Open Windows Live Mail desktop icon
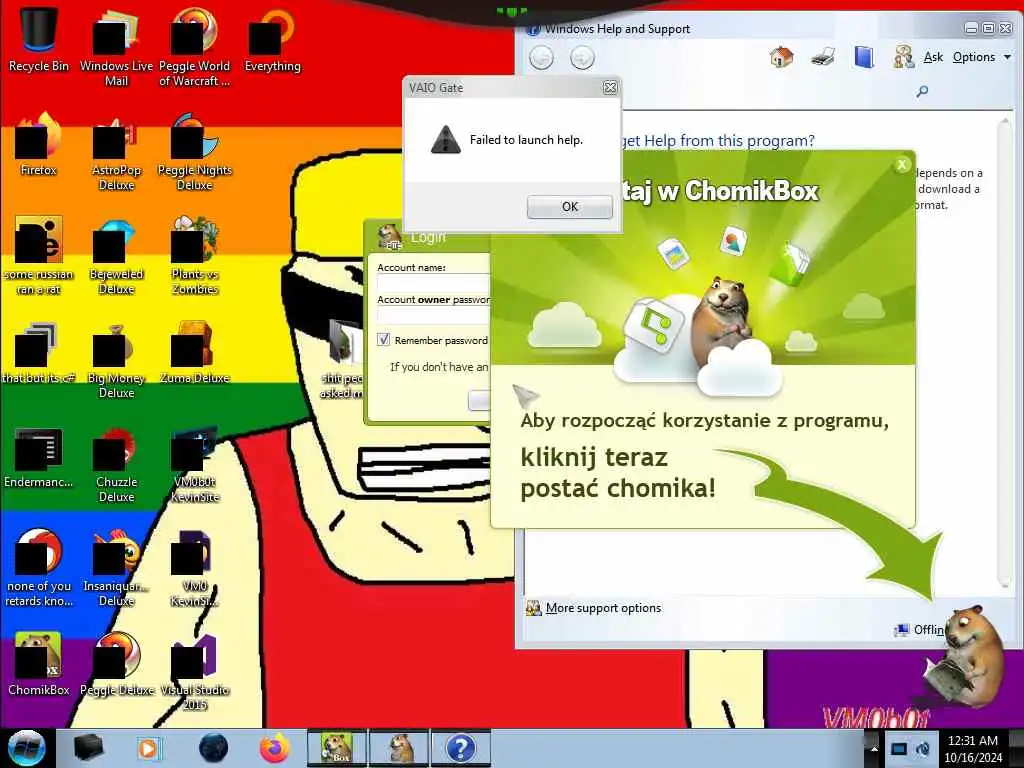 pos(116,47)
